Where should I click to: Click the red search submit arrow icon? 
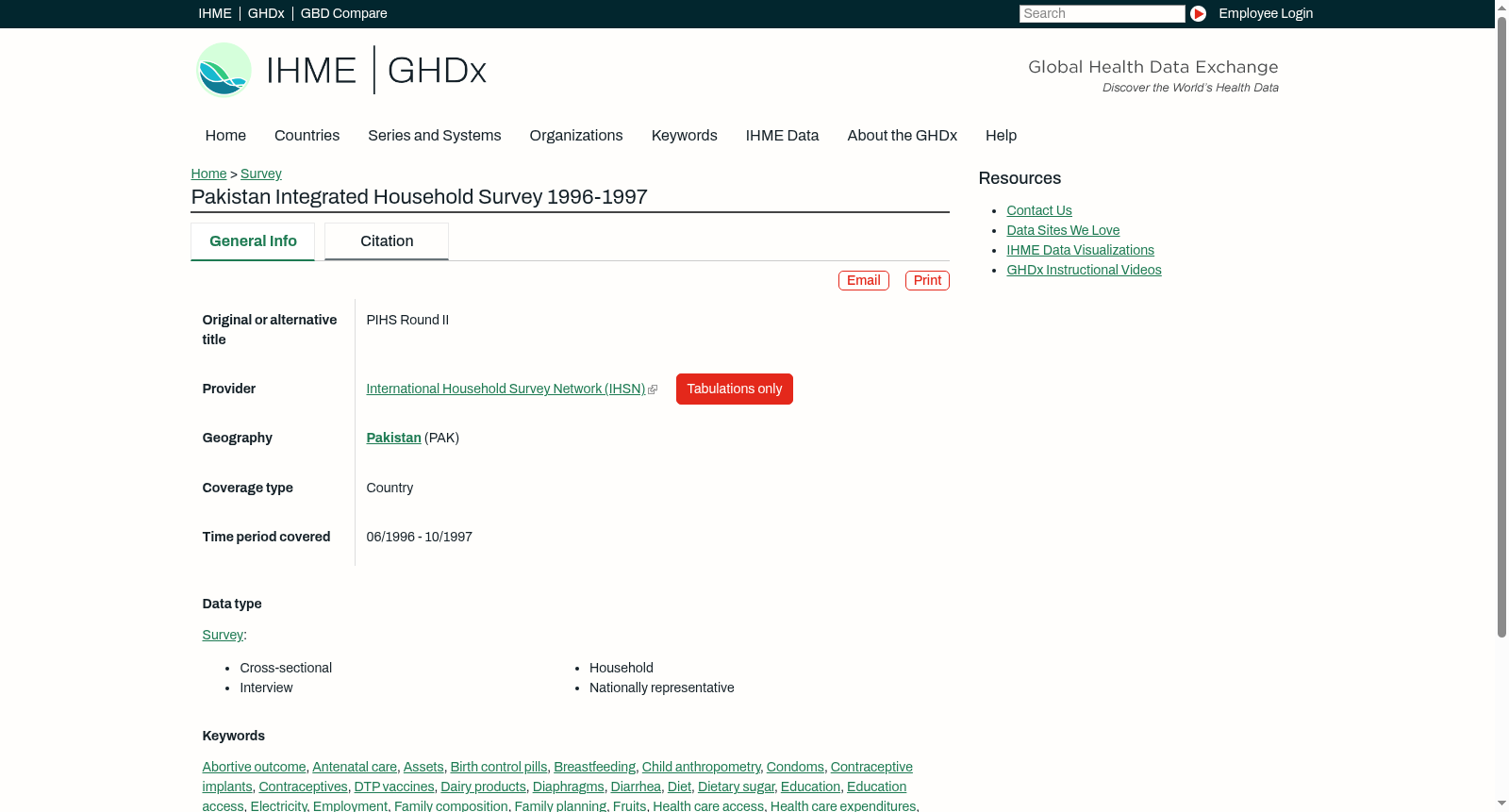coord(1198,13)
